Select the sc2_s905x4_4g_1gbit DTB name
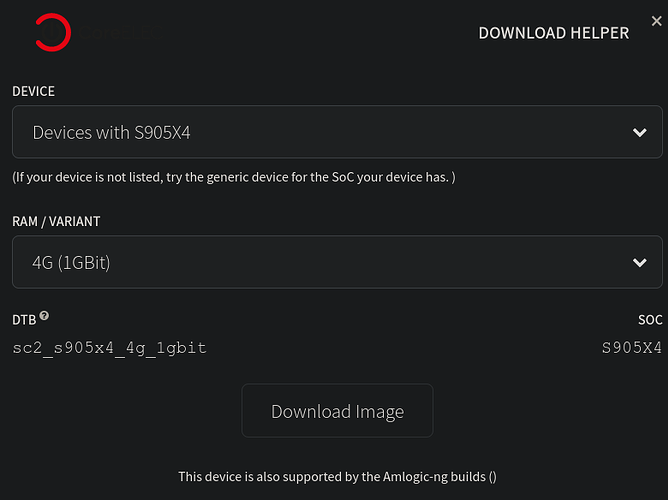 coord(109,348)
